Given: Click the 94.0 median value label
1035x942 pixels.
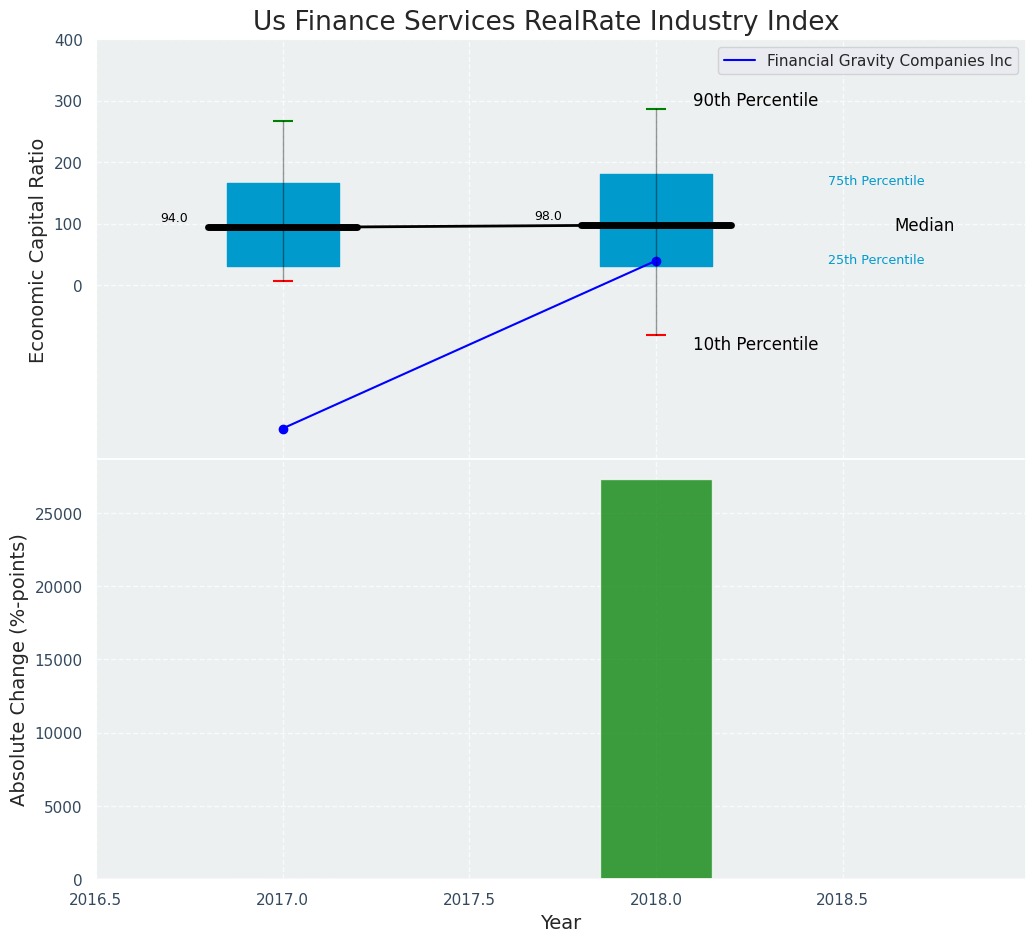Looking at the screenshot, I should pos(174,218).
